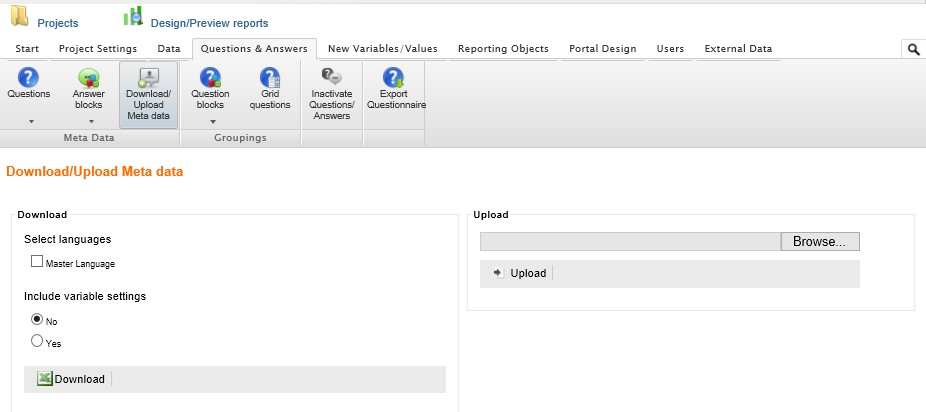Expand the Questions dropdown arrow
This screenshot has height=412, width=926.
click(x=29, y=121)
